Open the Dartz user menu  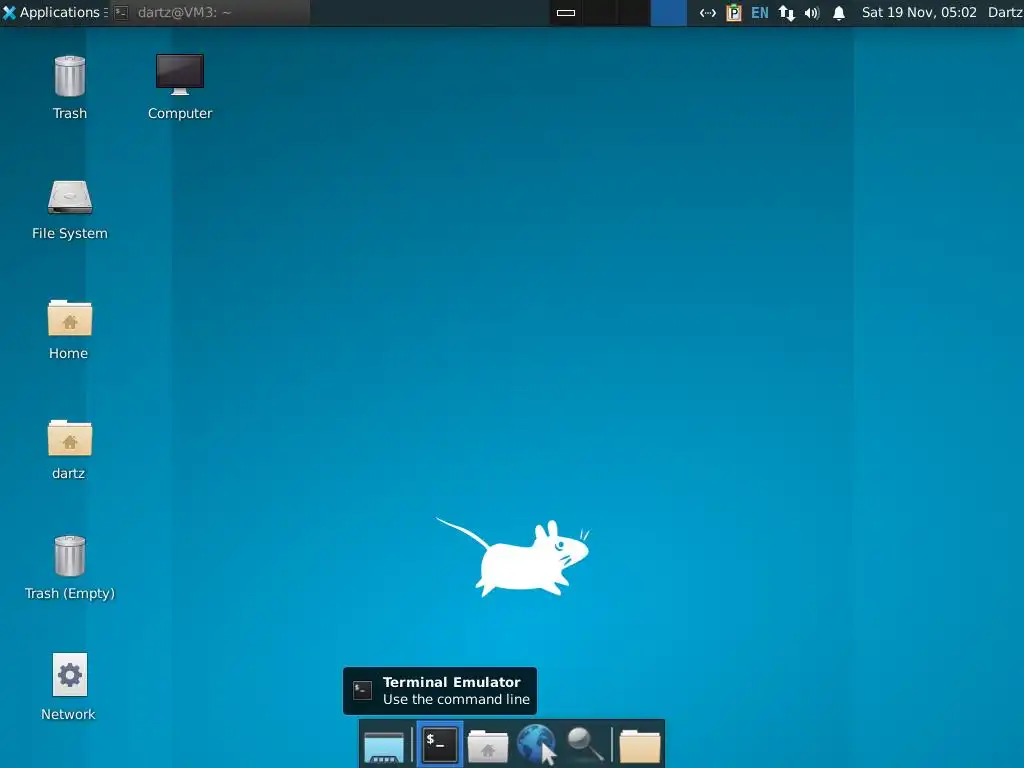1005,12
